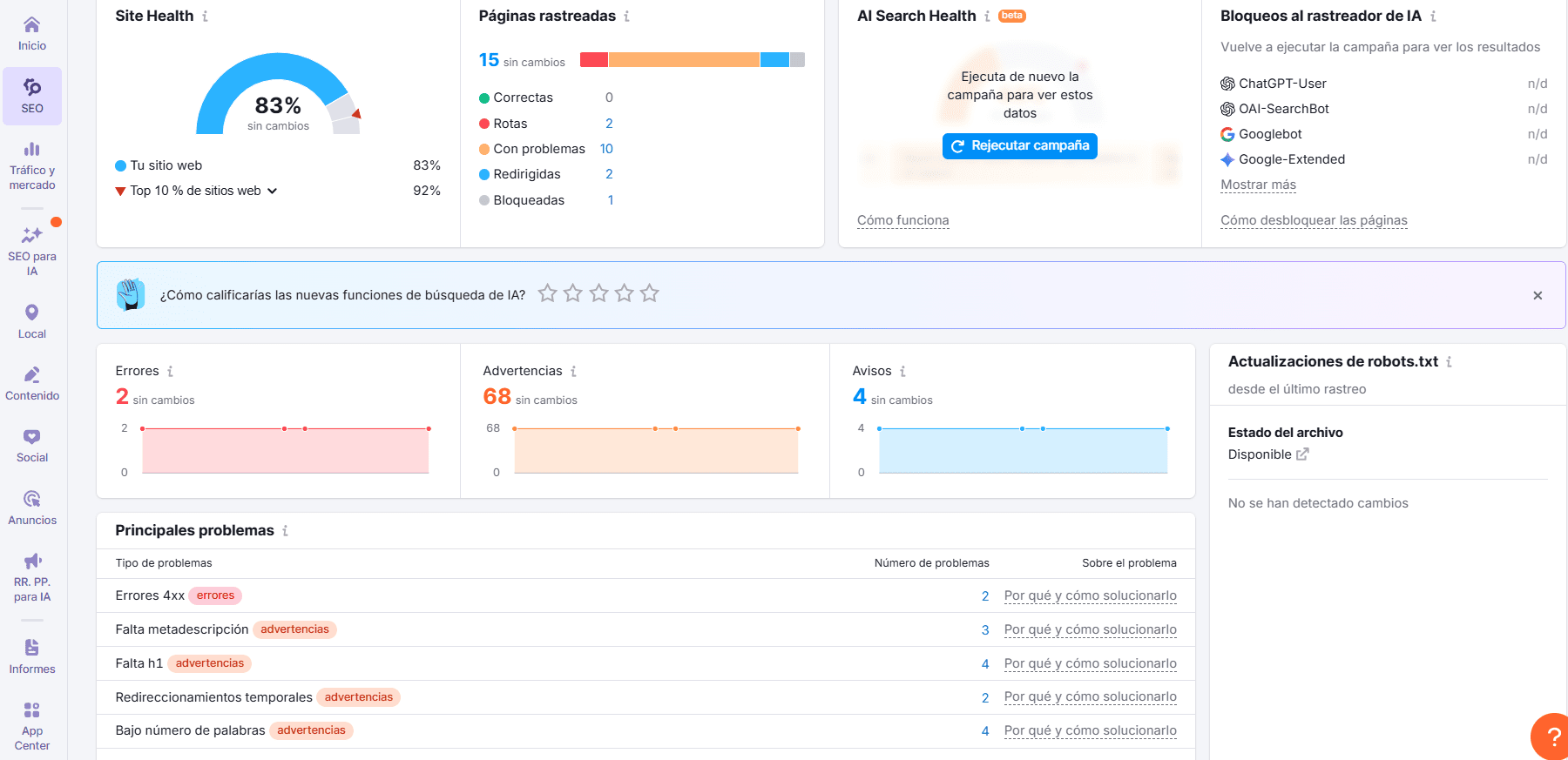The width and height of the screenshot is (1568, 760).
Task: Rate AI search features five stars
Action: 649,294
